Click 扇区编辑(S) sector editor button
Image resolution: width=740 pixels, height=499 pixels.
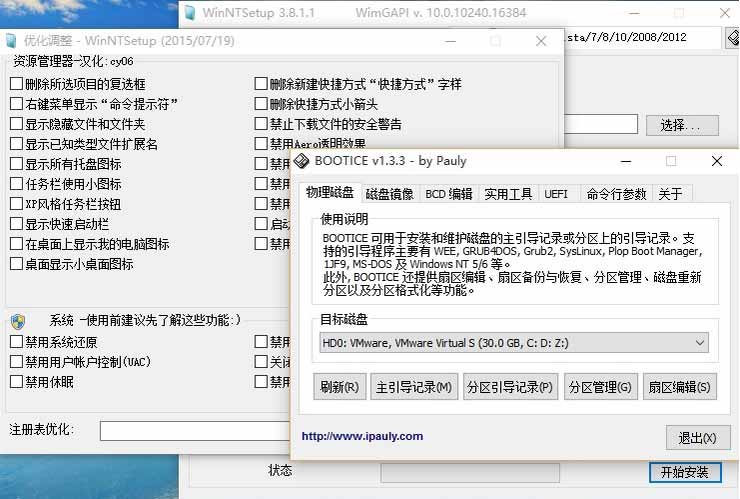(680, 387)
